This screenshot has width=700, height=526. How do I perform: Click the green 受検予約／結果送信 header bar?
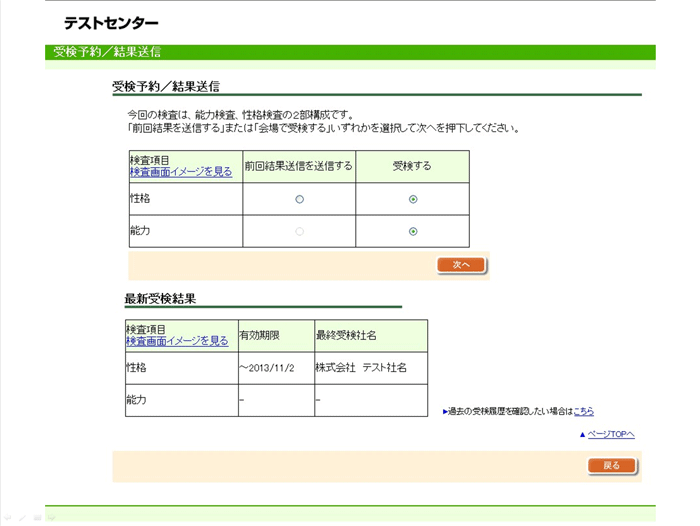(x=350, y=52)
